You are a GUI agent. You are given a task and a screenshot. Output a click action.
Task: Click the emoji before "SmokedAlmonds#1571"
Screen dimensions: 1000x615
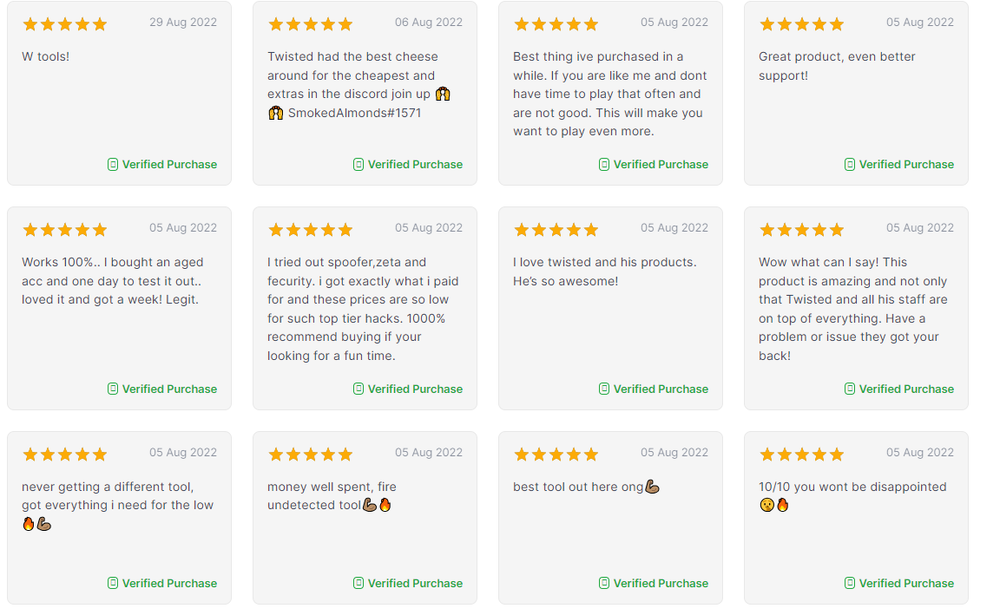click(275, 113)
